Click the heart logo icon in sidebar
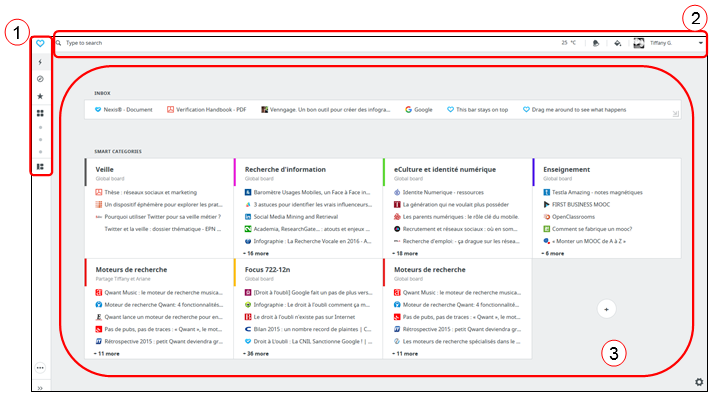This screenshot has width=715, height=396. pos(40,43)
